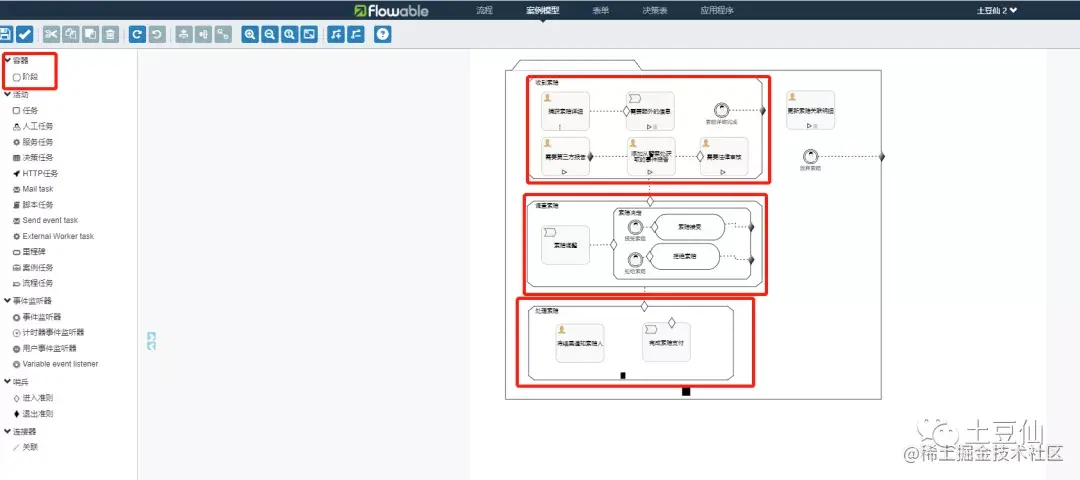Select the External Worker task palette item
1080x480 pixels.
[53, 236]
